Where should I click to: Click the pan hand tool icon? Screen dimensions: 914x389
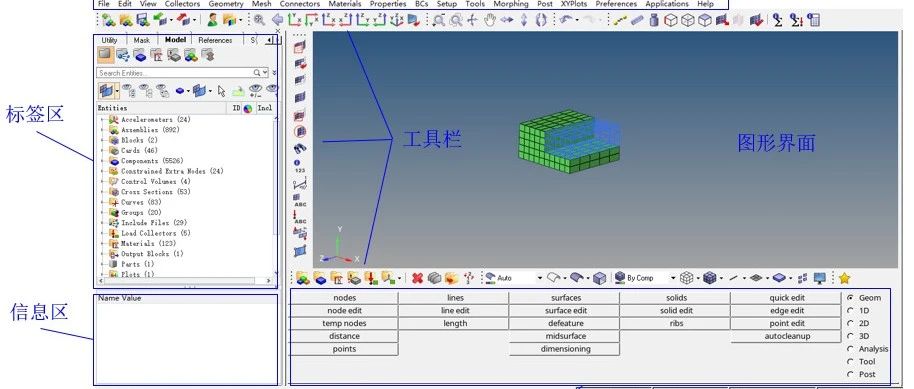(489, 20)
